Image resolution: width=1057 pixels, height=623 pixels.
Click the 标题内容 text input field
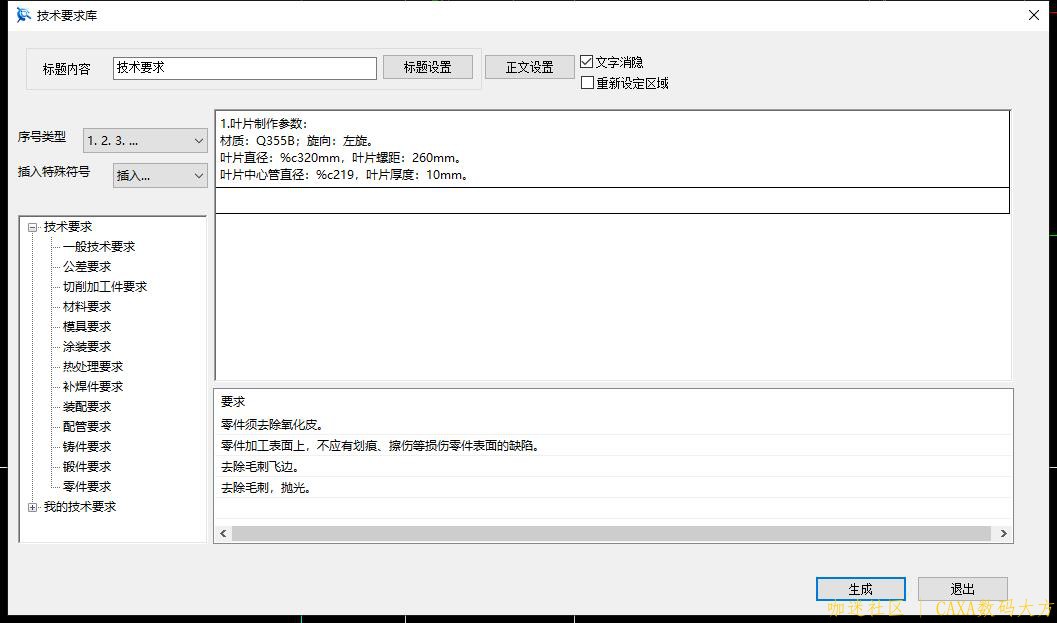[244, 68]
